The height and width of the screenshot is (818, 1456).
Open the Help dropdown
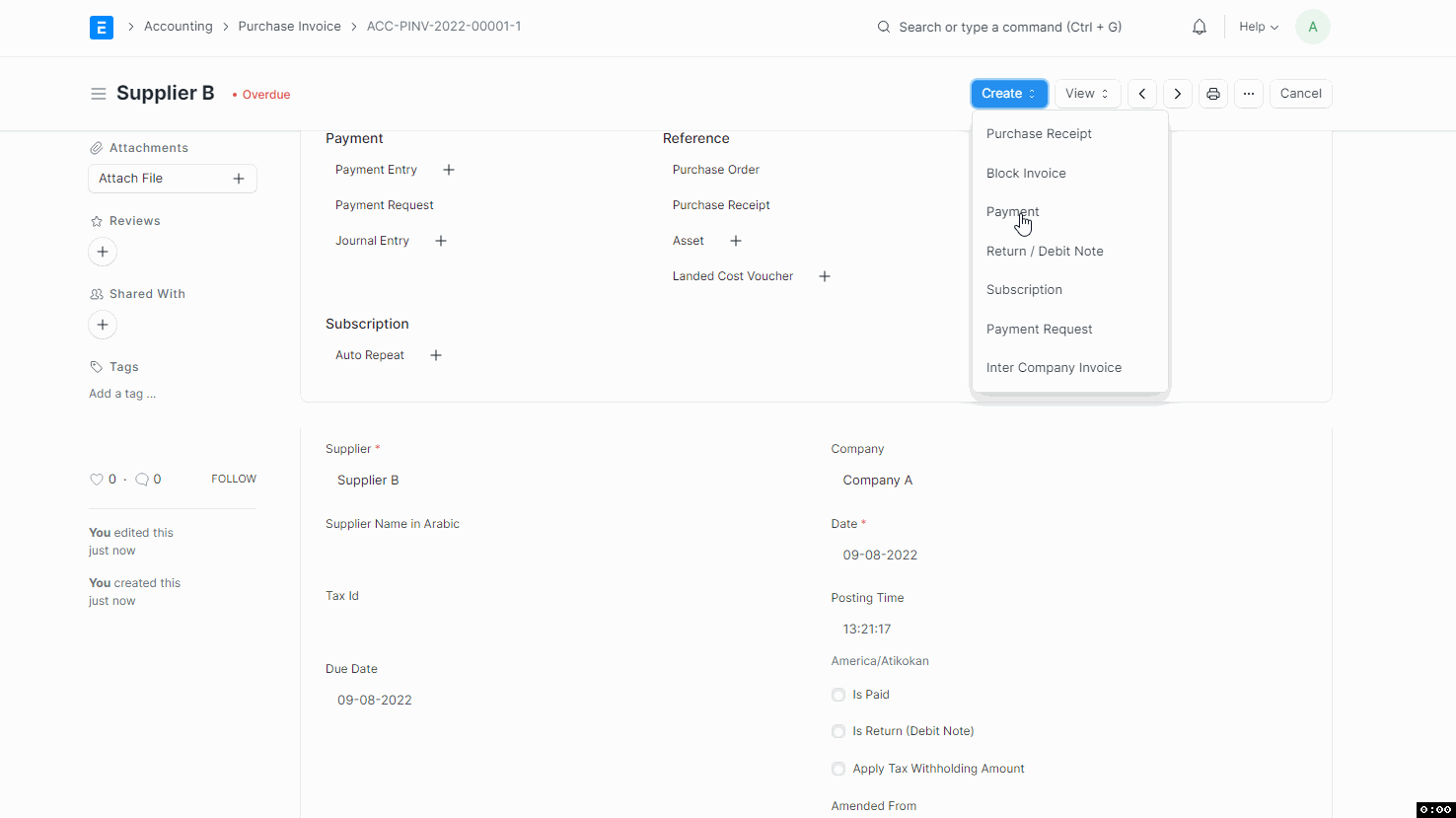pos(1257,27)
